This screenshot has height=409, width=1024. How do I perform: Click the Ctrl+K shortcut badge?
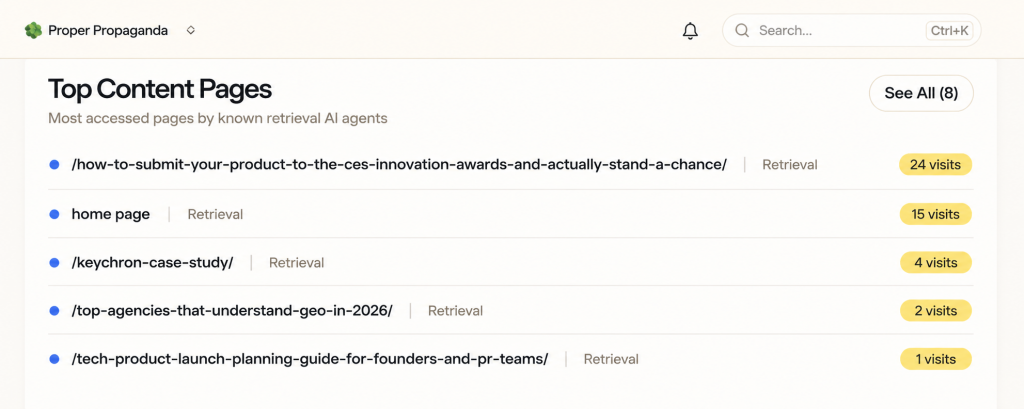[949, 31]
